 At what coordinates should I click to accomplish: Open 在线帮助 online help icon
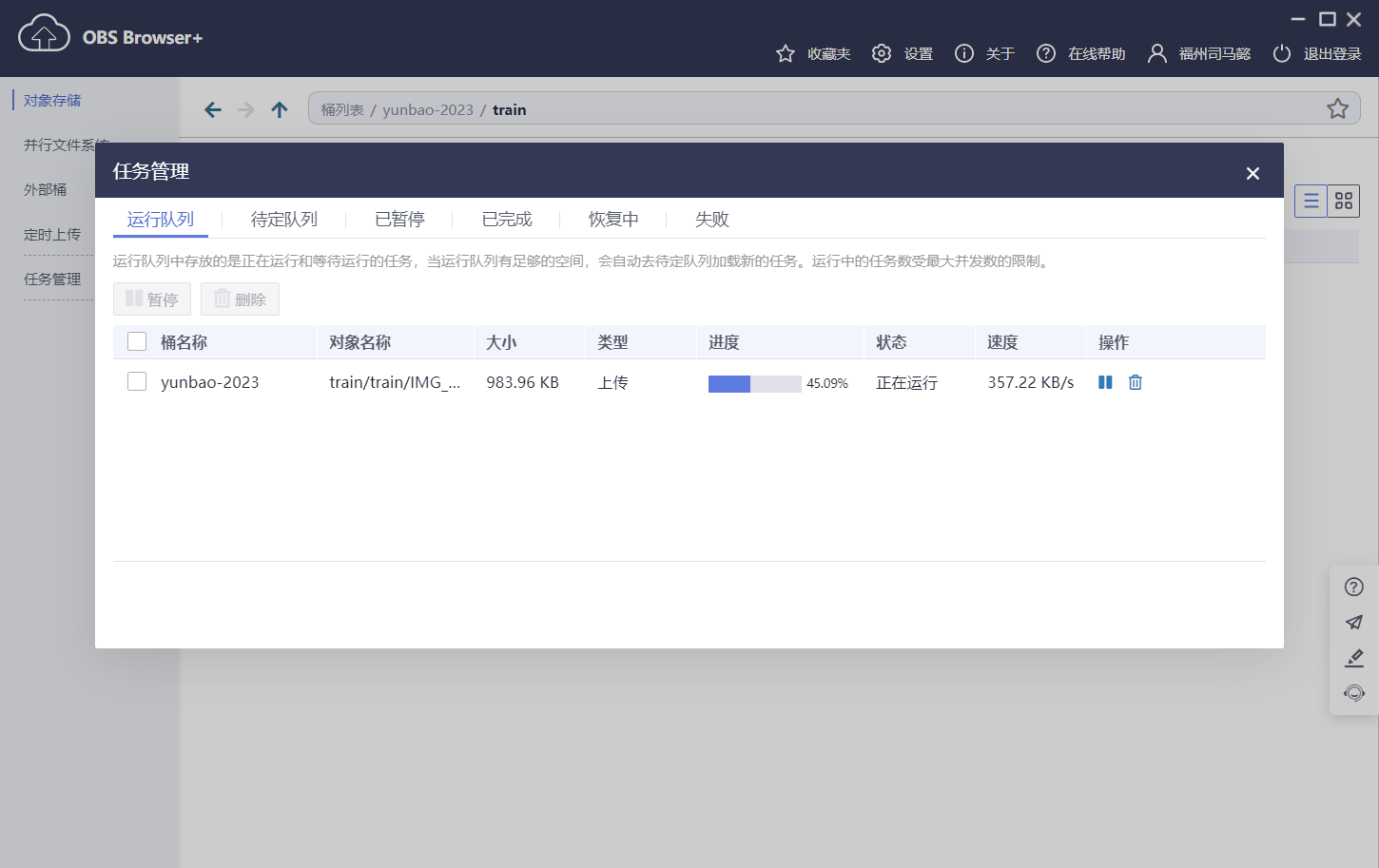[x=1045, y=53]
